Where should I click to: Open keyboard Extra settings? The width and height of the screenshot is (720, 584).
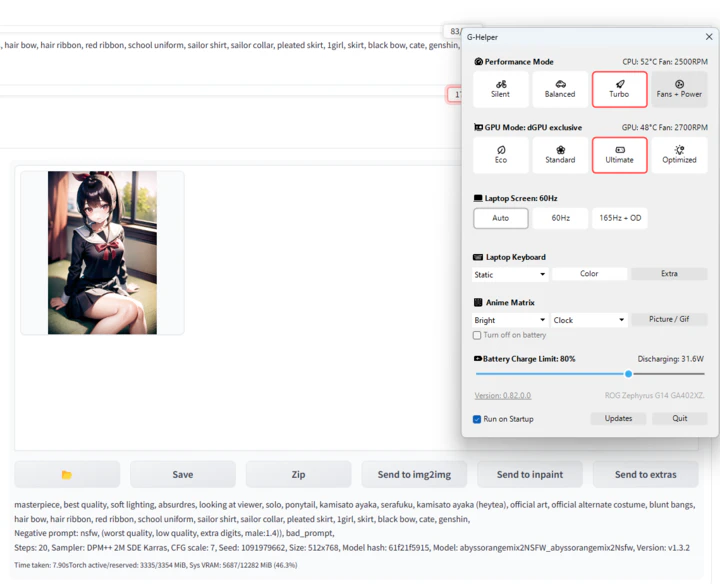(x=669, y=274)
